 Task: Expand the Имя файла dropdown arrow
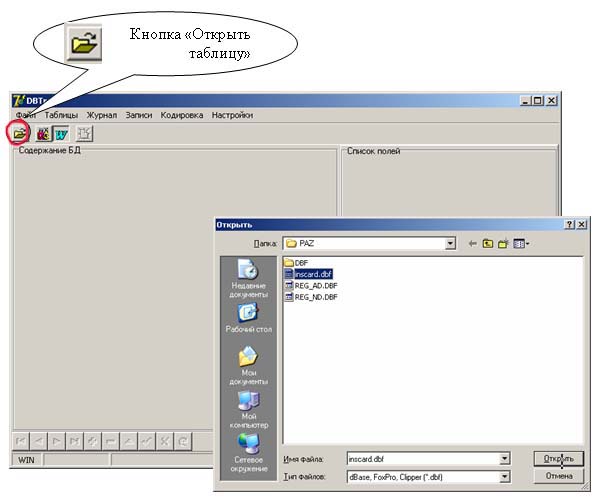coord(504,459)
